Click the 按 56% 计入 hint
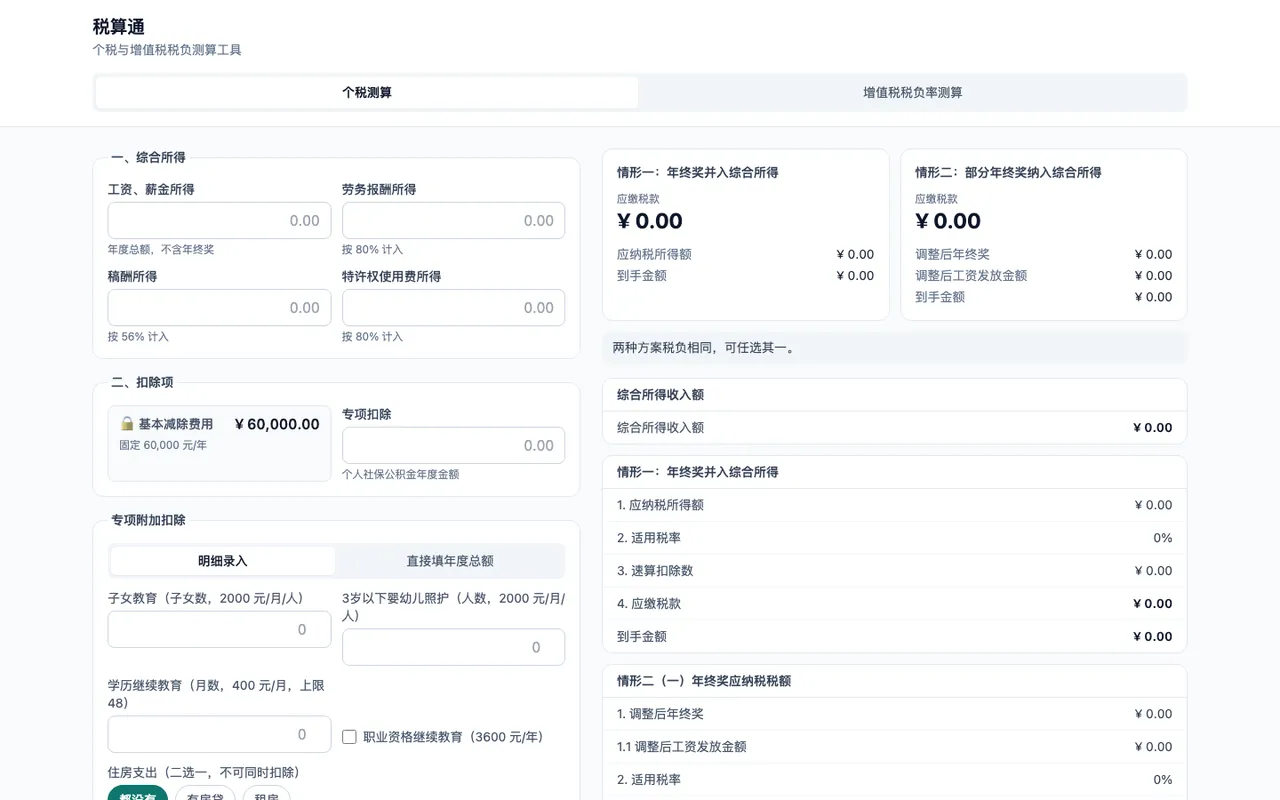The height and width of the screenshot is (800, 1280). 138,337
